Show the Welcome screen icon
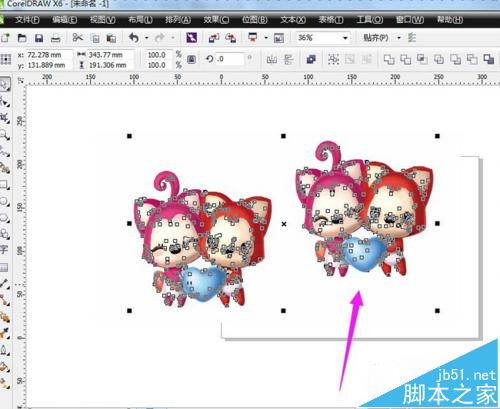This screenshot has height=409, width=500. [279, 38]
